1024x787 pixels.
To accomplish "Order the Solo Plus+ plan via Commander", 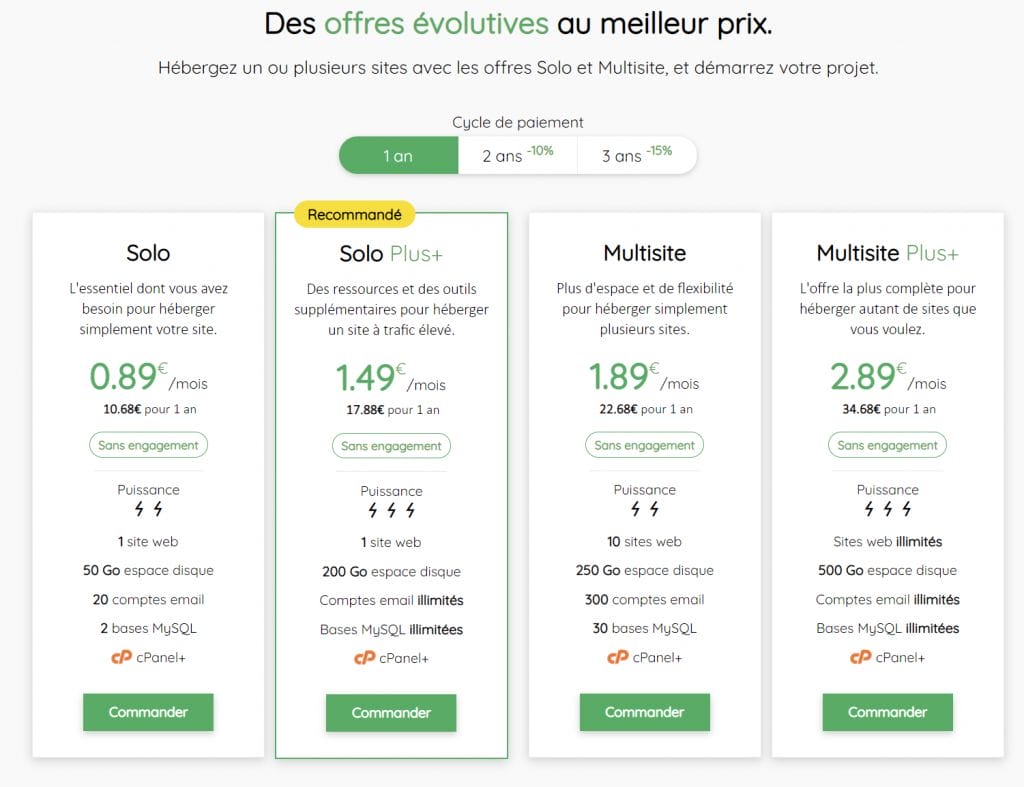I will (391, 713).
